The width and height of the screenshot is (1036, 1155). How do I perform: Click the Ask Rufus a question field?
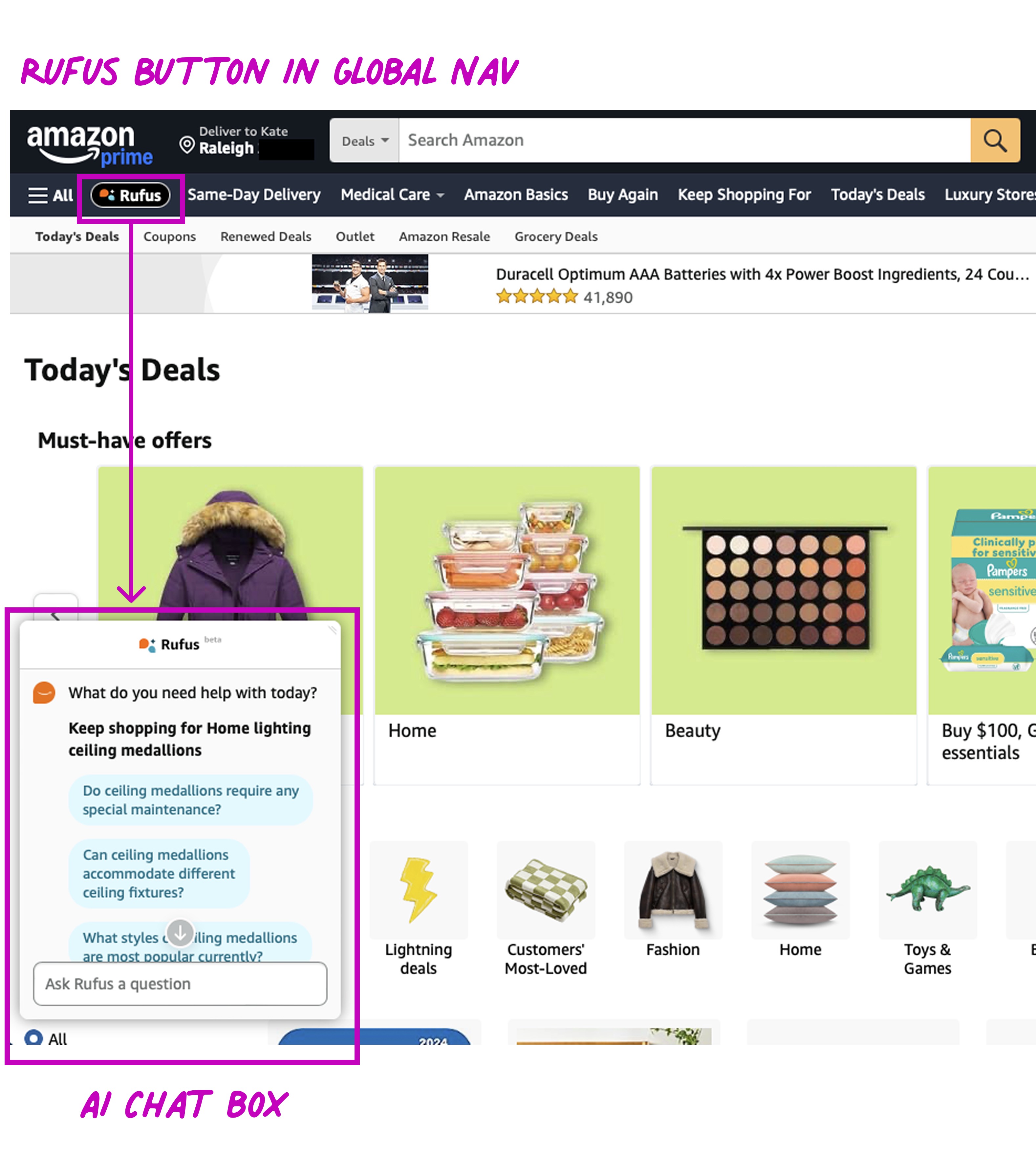pyautogui.click(x=180, y=983)
